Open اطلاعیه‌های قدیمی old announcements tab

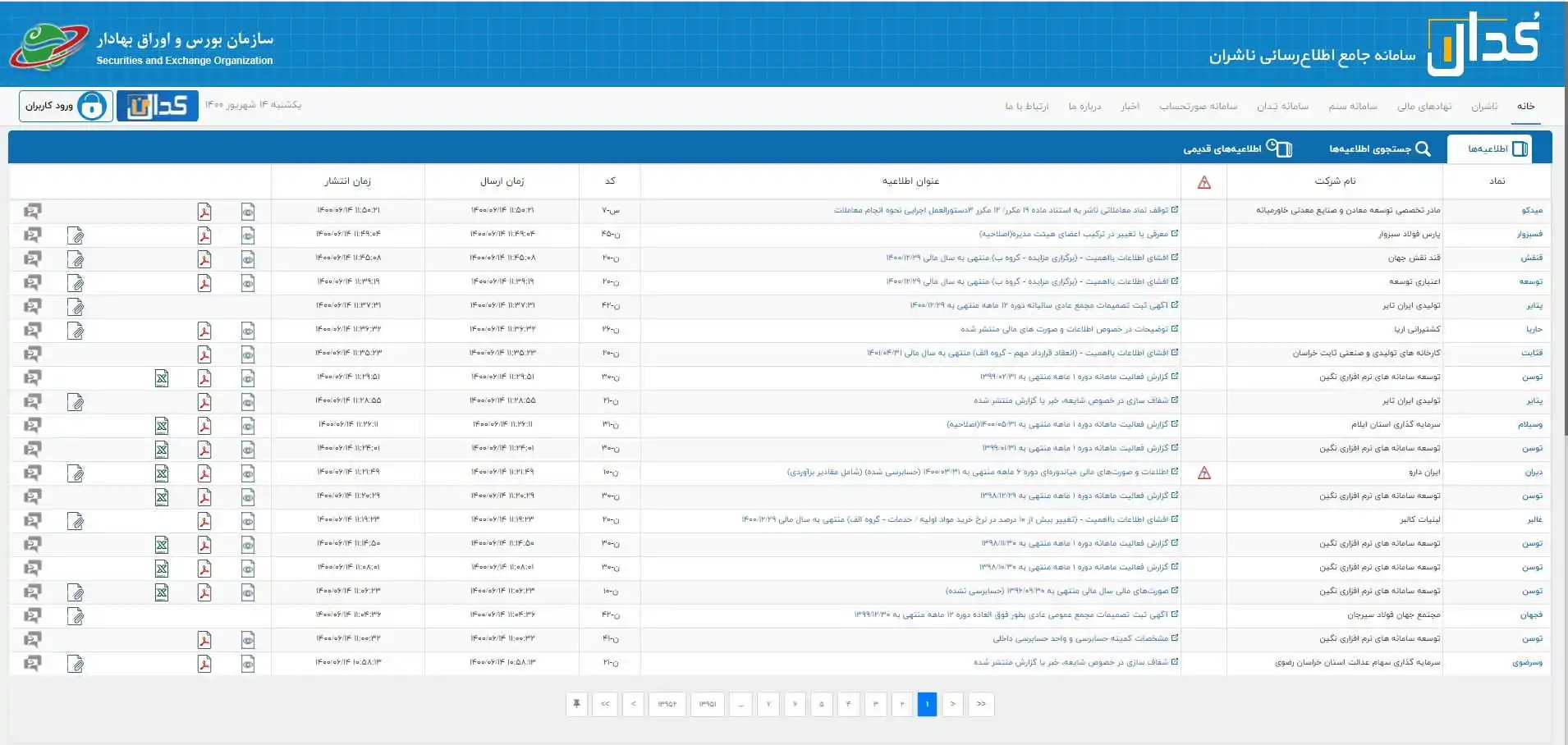pos(1237,149)
